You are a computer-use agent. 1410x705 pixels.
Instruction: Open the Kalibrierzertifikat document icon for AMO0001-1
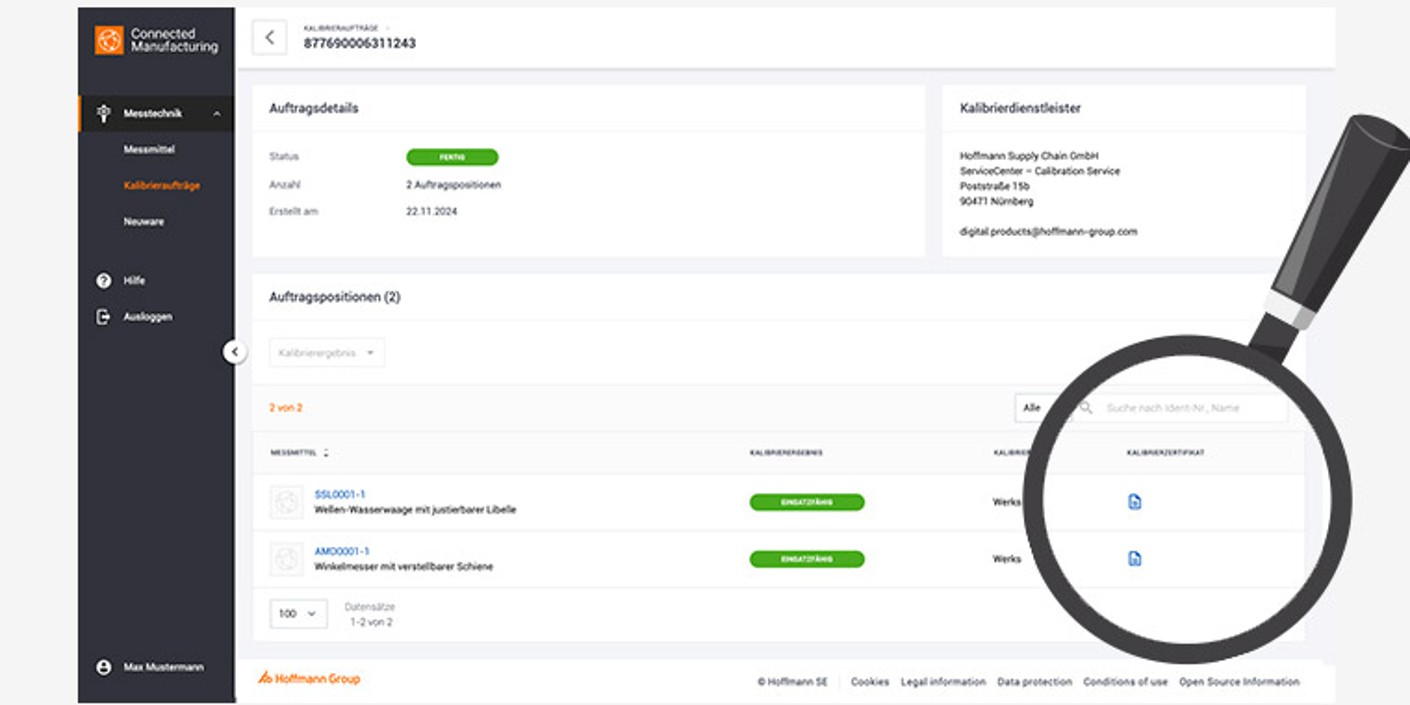coord(1134,559)
